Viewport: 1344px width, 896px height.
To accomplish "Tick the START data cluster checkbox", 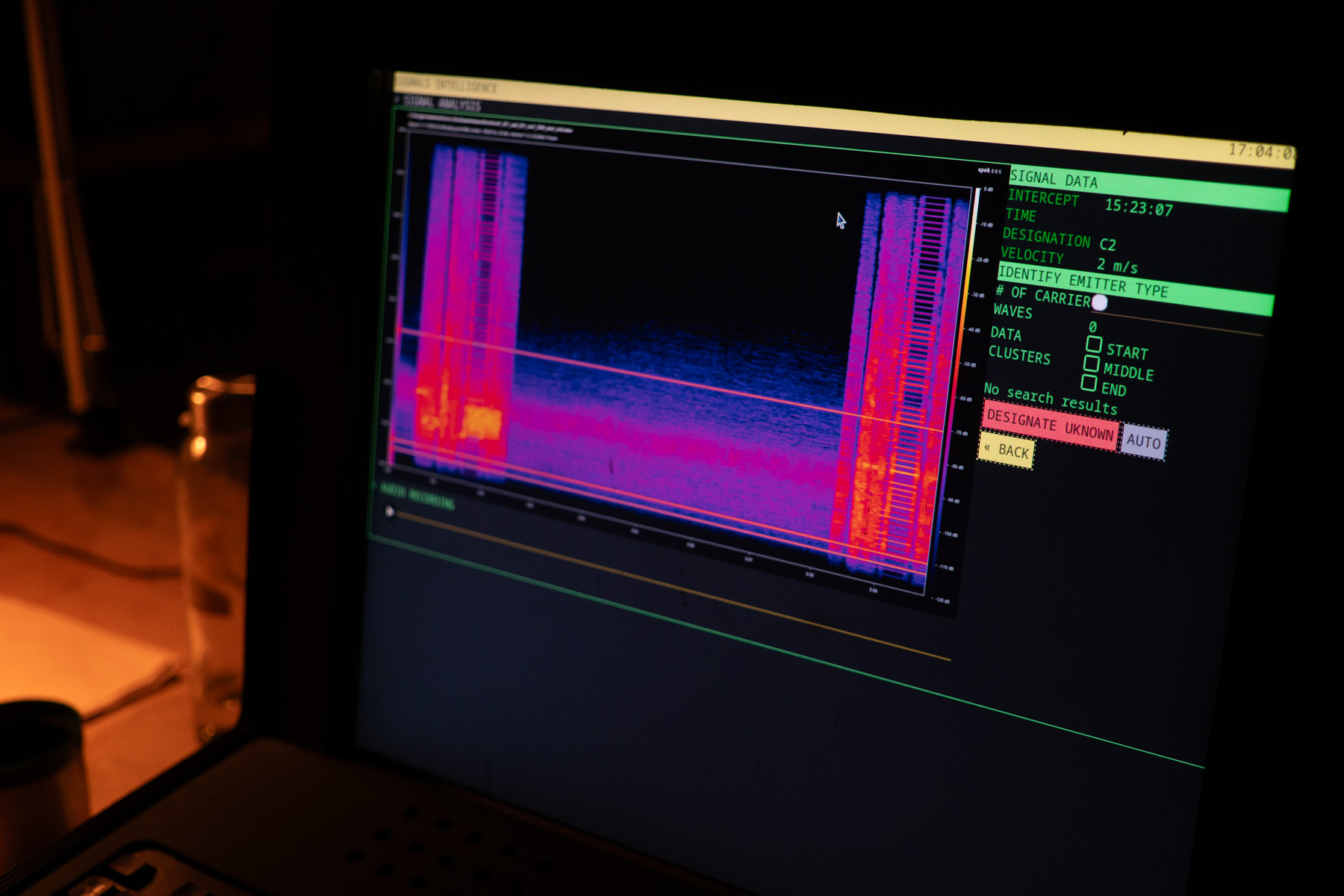I will point(1094,344).
